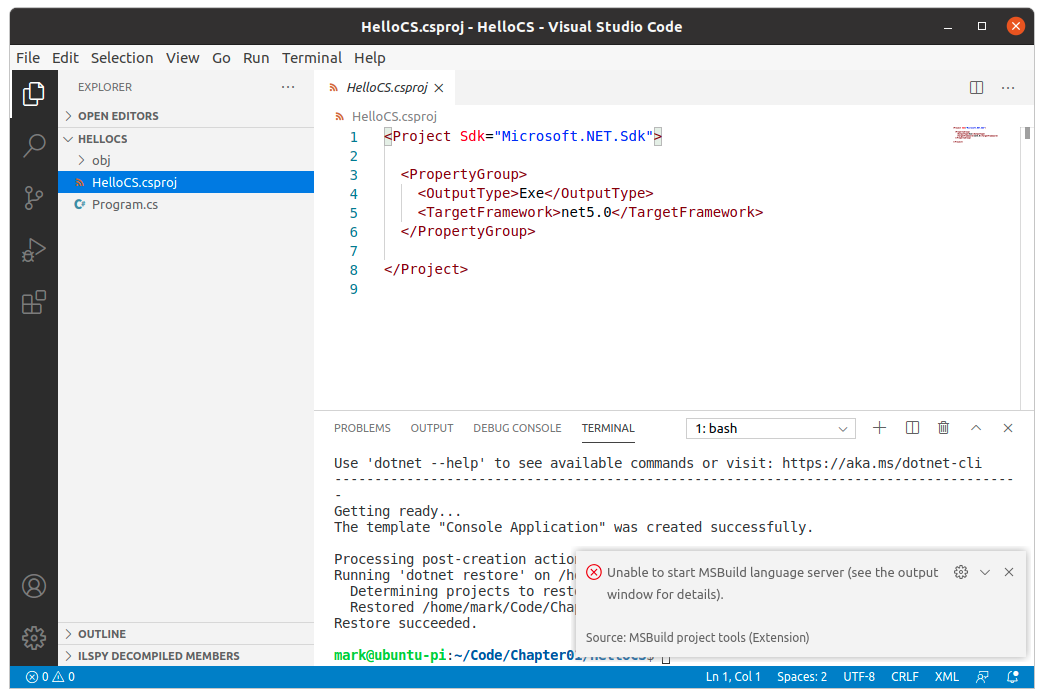The image size is (1044, 698).
Task: Open the Search view in activity bar
Action: point(34,146)
